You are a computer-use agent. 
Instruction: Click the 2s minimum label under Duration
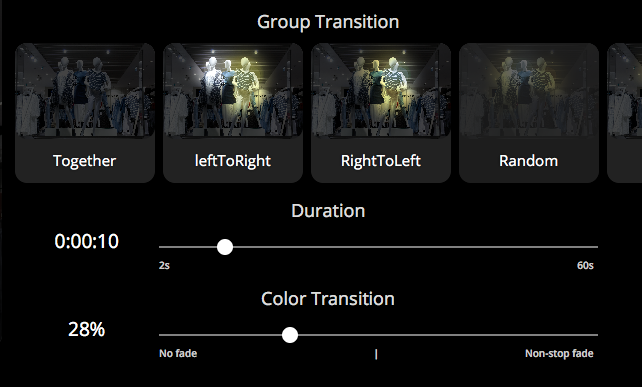tap(164, 265)
